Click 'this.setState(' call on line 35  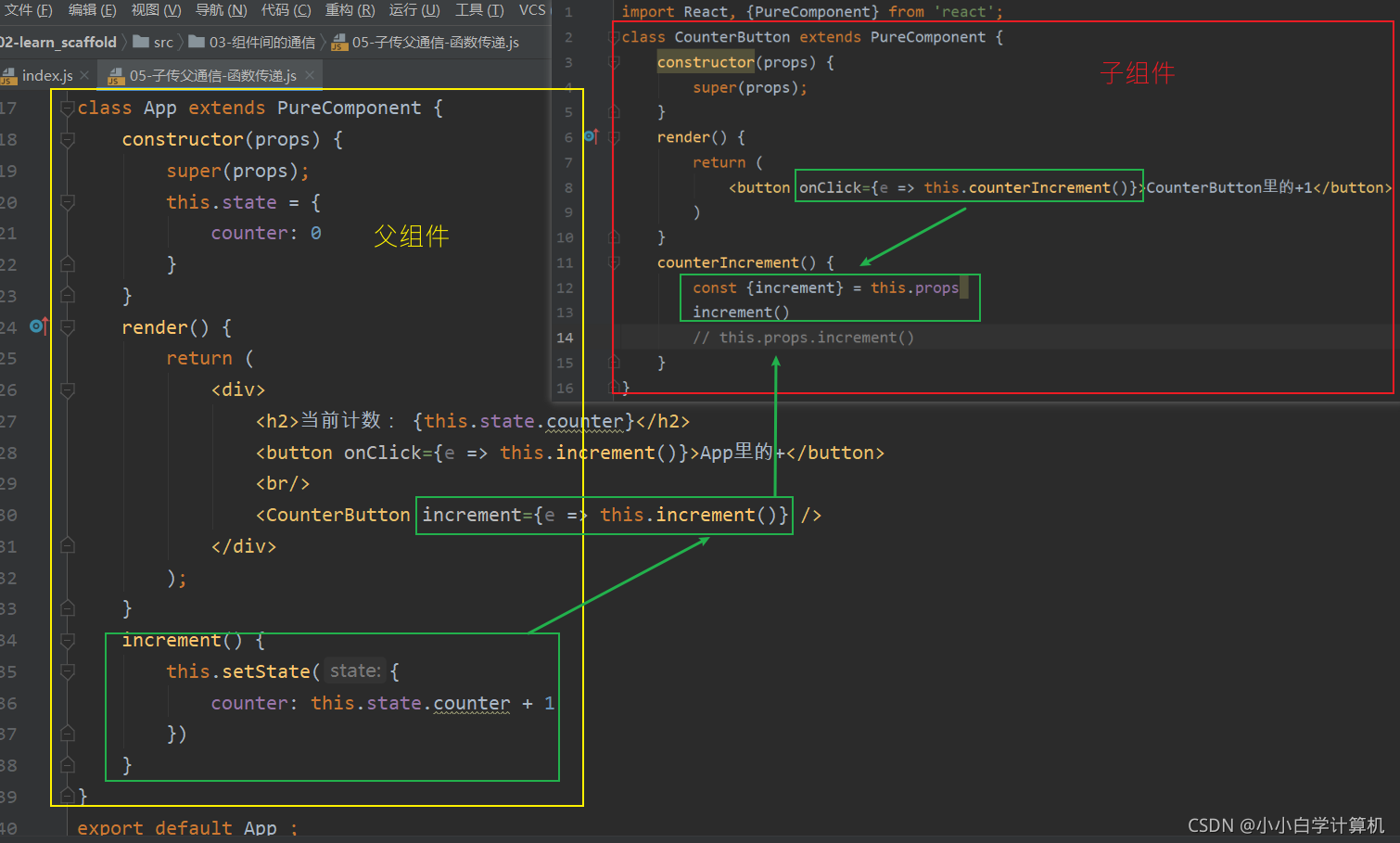(x=243, y=671)
